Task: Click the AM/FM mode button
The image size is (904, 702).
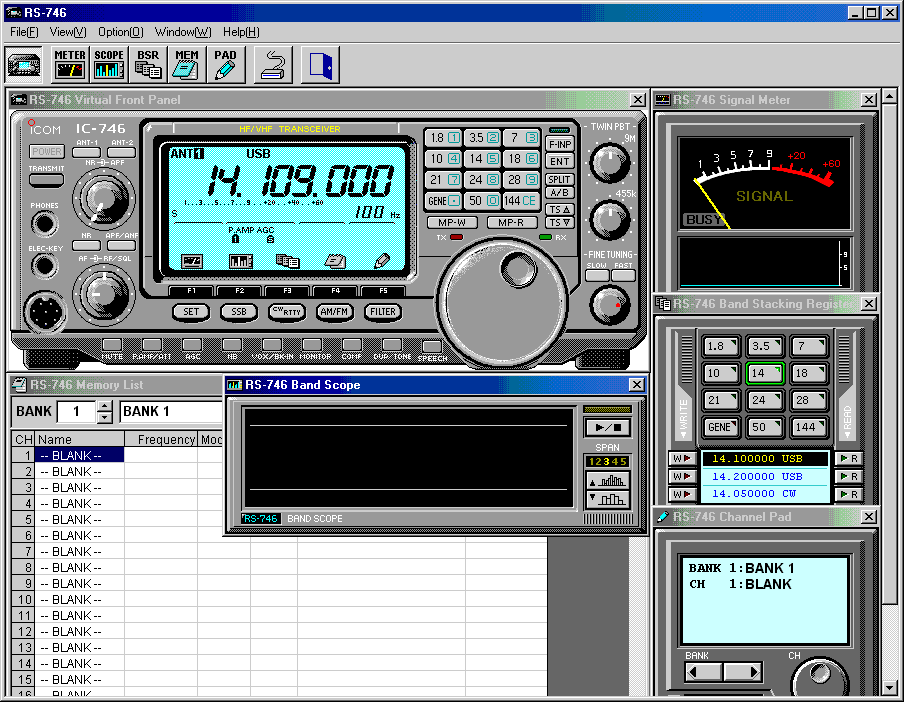Action: 334,312
